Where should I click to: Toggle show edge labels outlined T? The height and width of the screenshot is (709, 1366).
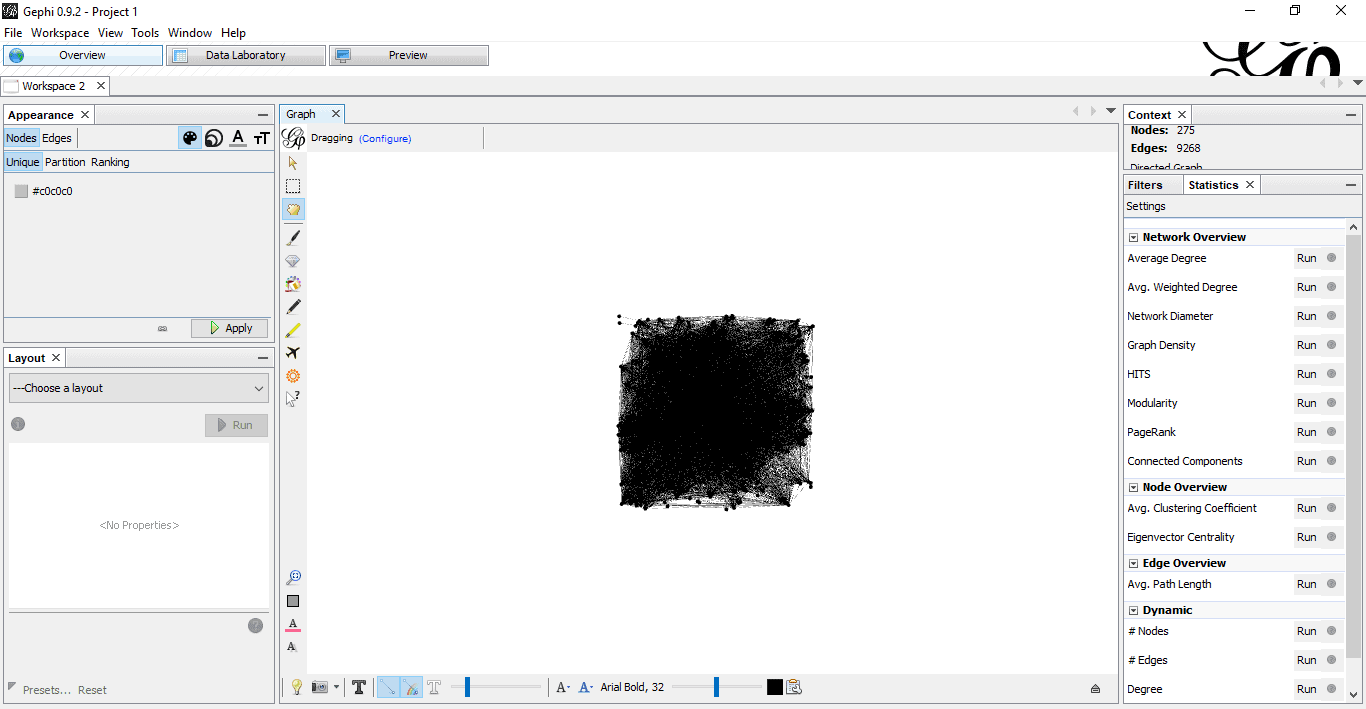point(434,687)
